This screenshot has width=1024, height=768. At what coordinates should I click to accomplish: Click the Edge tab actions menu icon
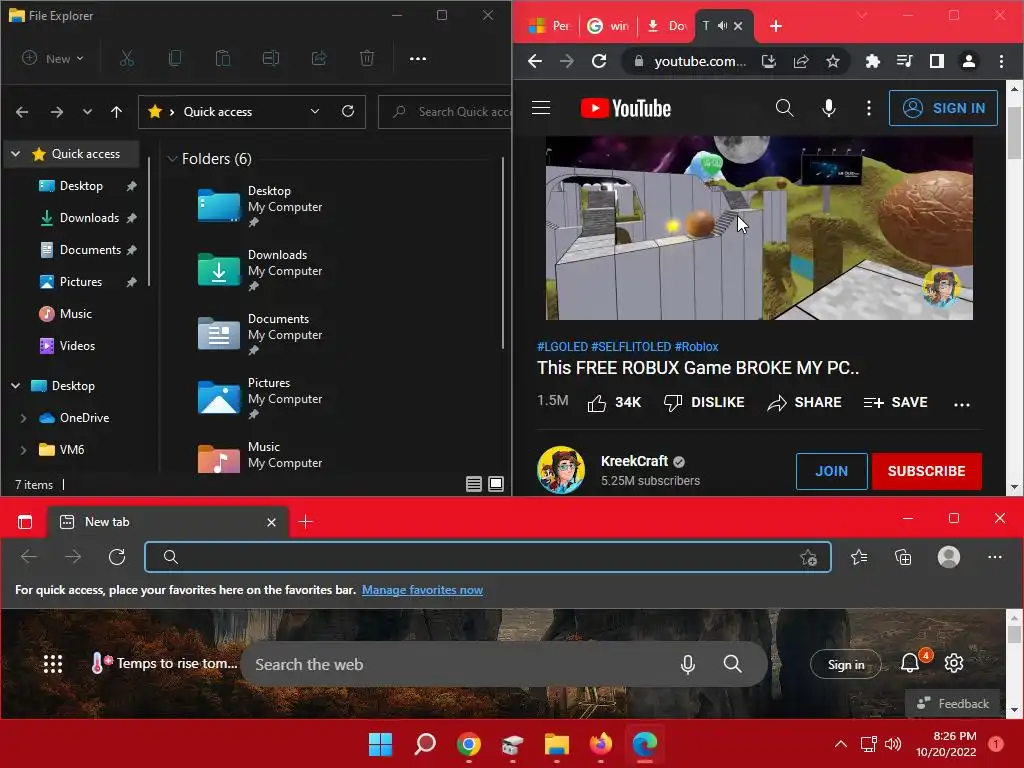click(25, 522)
